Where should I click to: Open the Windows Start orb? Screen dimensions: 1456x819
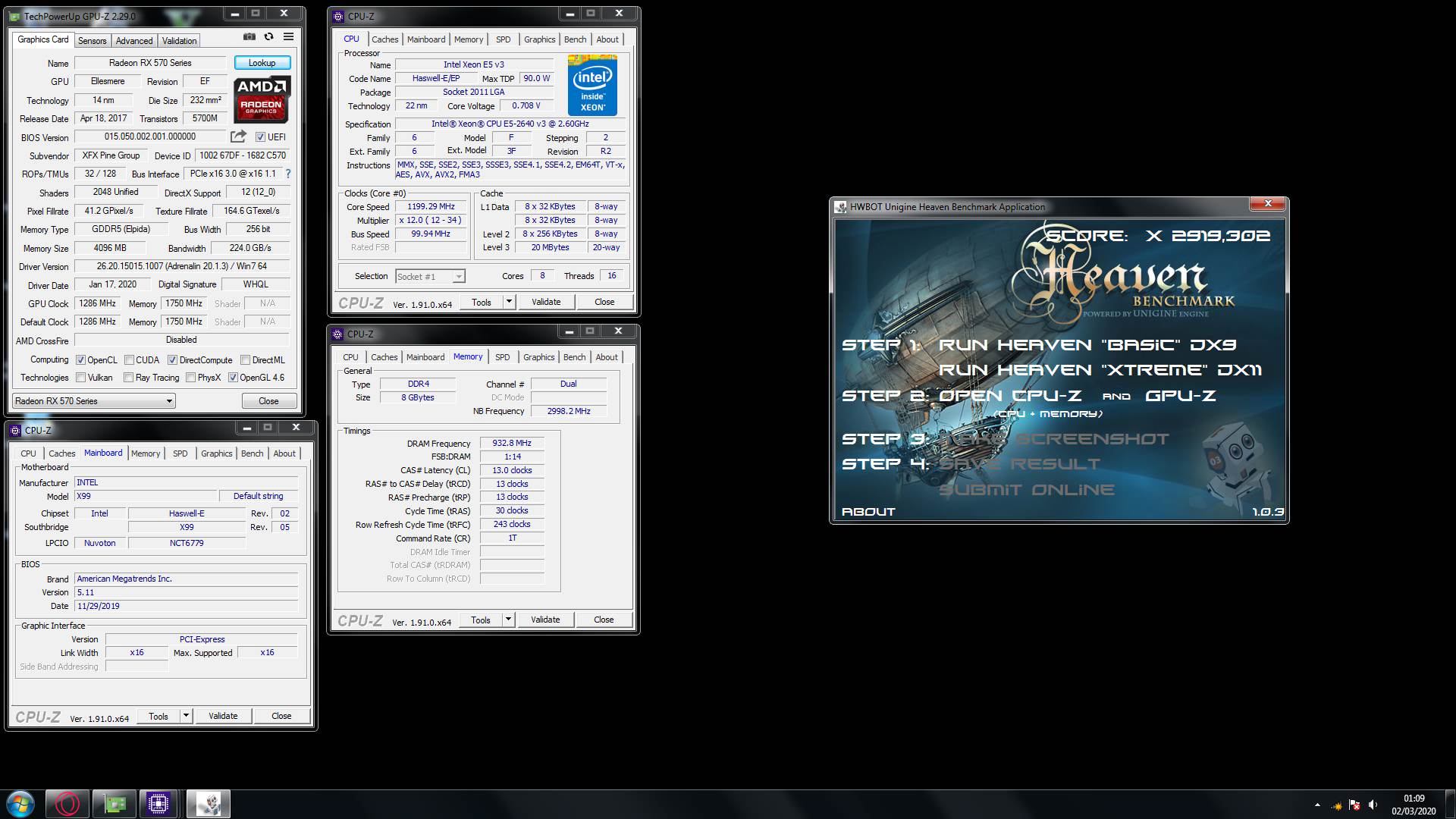20,804
